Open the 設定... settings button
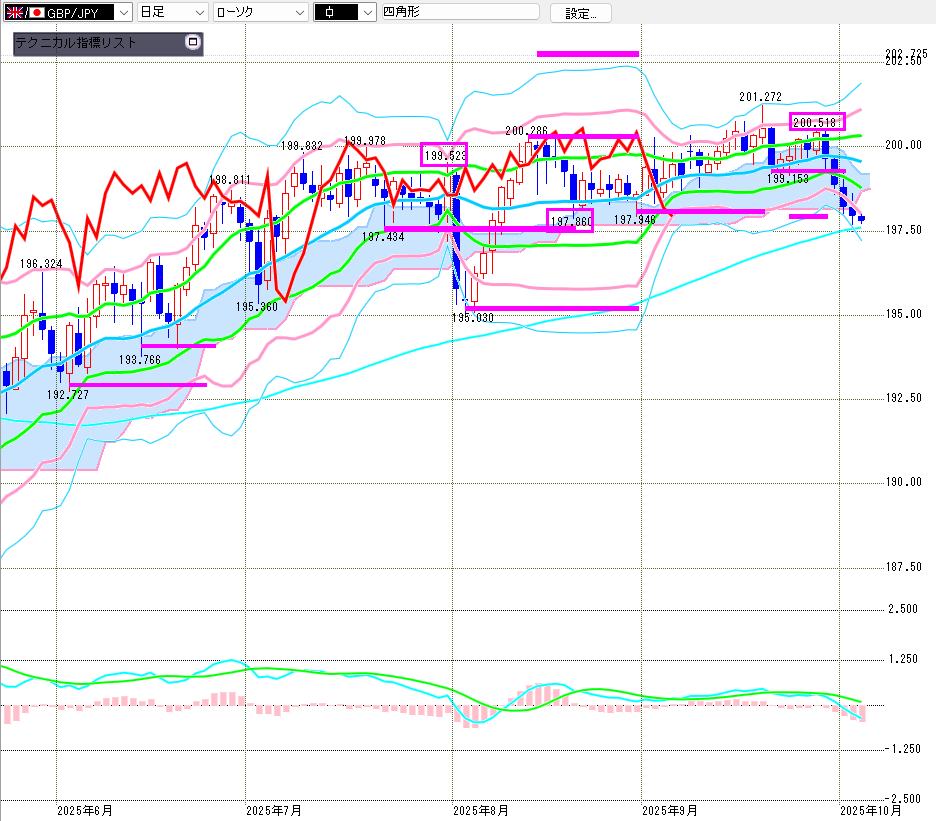Viewport: 936px width, 821px height. tap(581, 13)
